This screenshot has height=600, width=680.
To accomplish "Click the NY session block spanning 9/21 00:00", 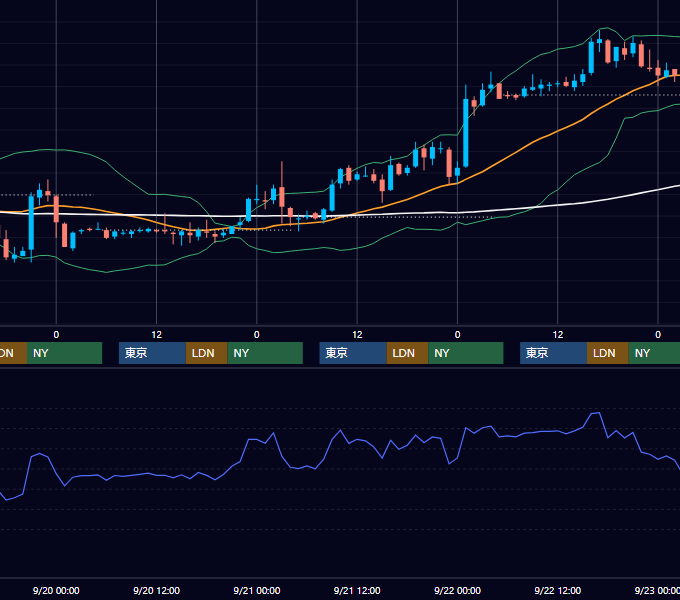I will [265, 353].
